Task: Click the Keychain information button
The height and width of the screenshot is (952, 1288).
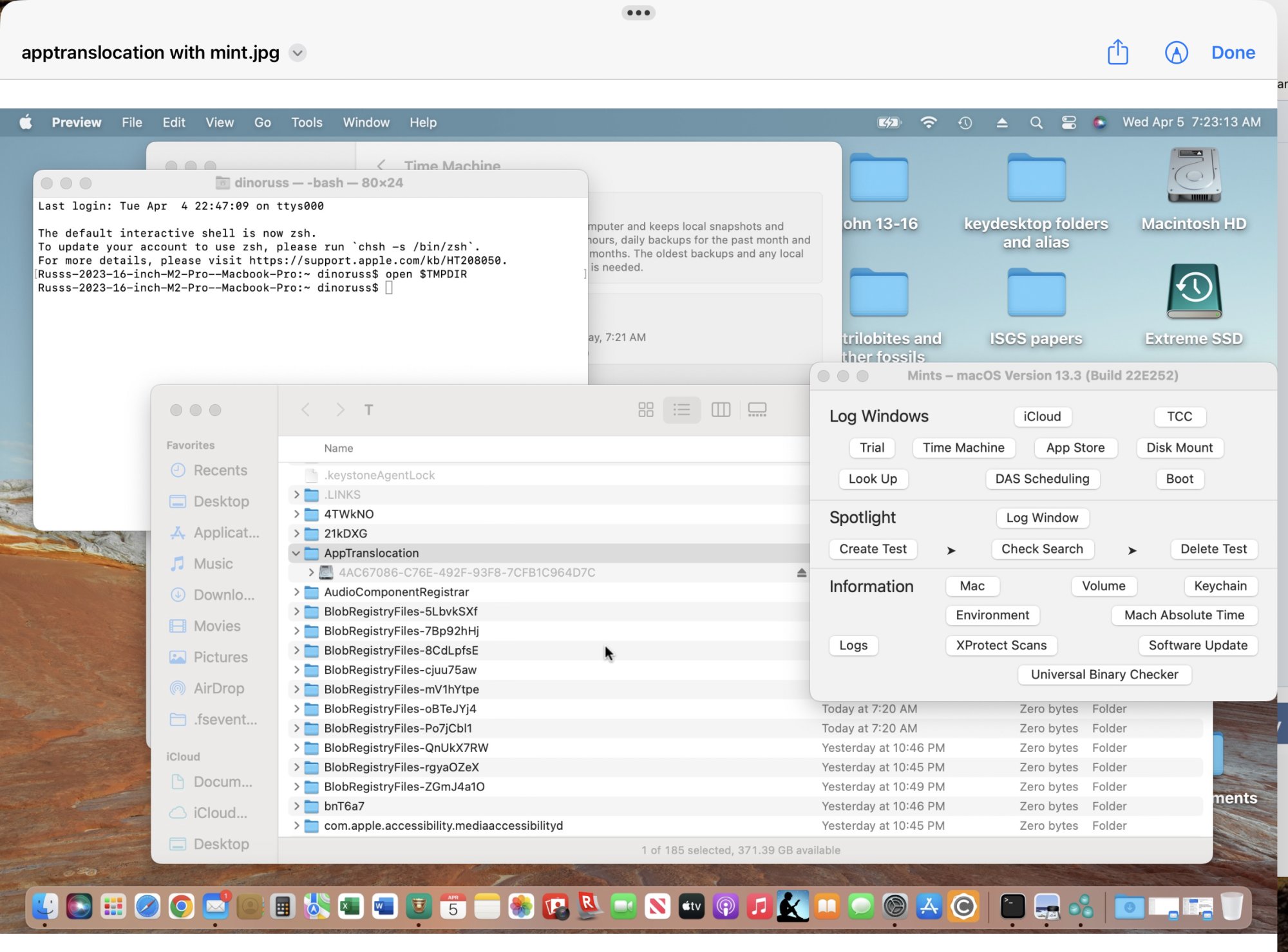Action: (x=1220, y=586)
